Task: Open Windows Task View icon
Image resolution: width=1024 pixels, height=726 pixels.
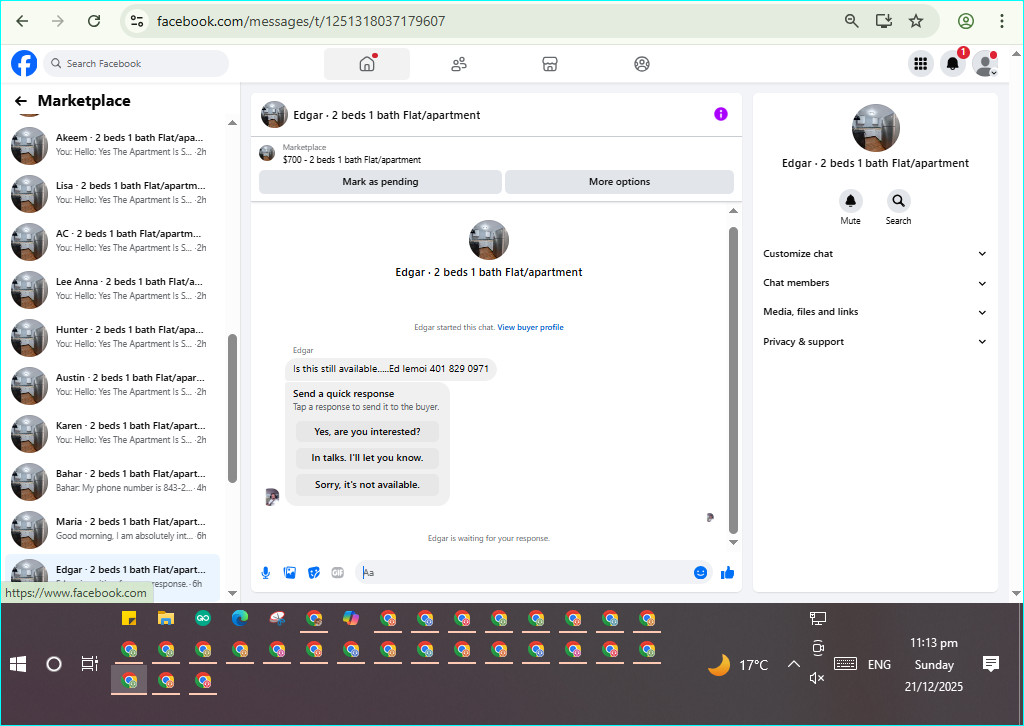Action: [89, 665]
